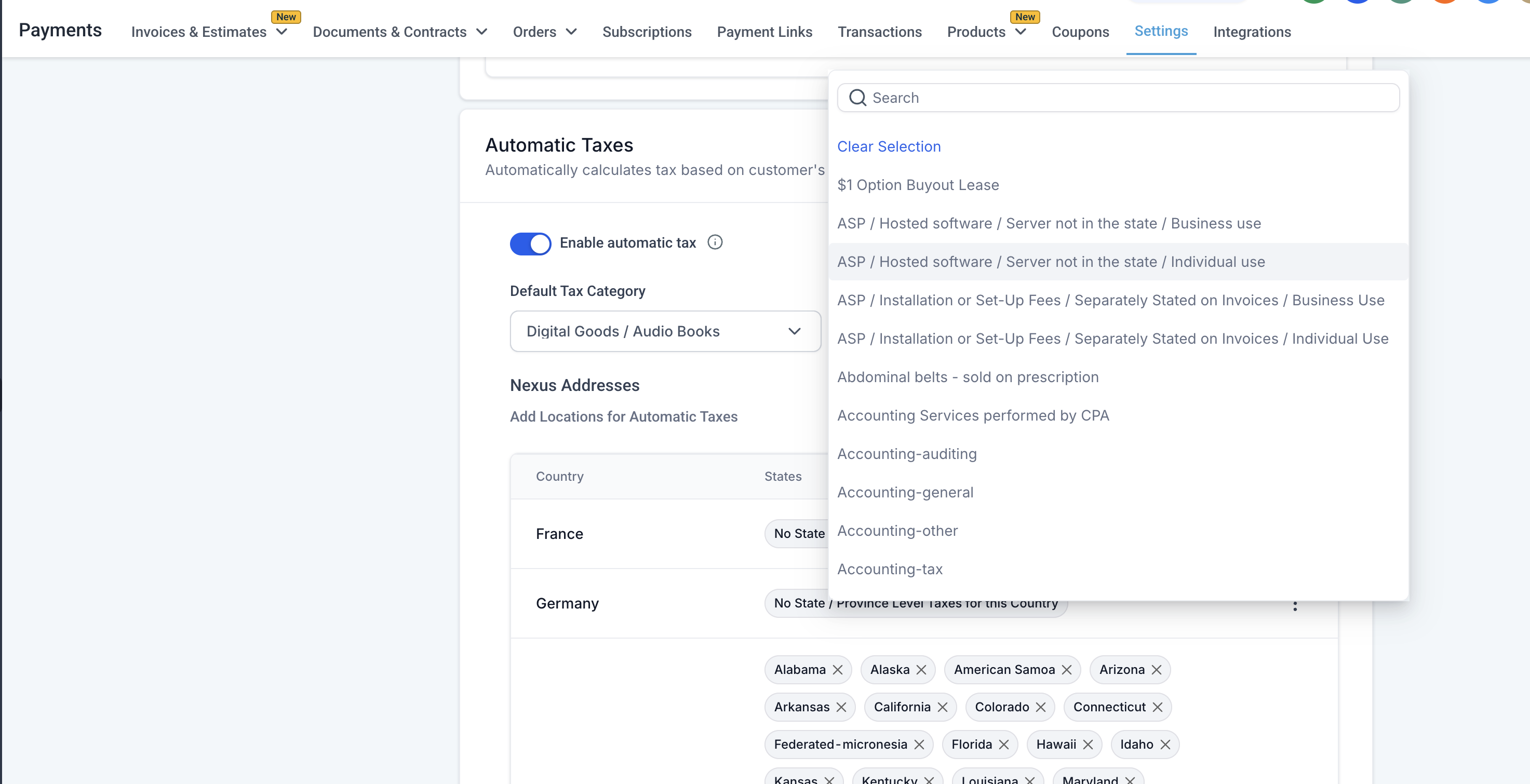Open the Default Tax Category dropdown
This screenshot has height=784, width=1530.
[x=665, y=331]
